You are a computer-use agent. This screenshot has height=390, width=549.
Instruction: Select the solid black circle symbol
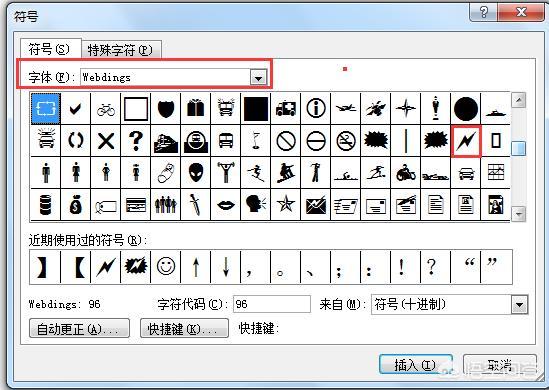(466, 109)
